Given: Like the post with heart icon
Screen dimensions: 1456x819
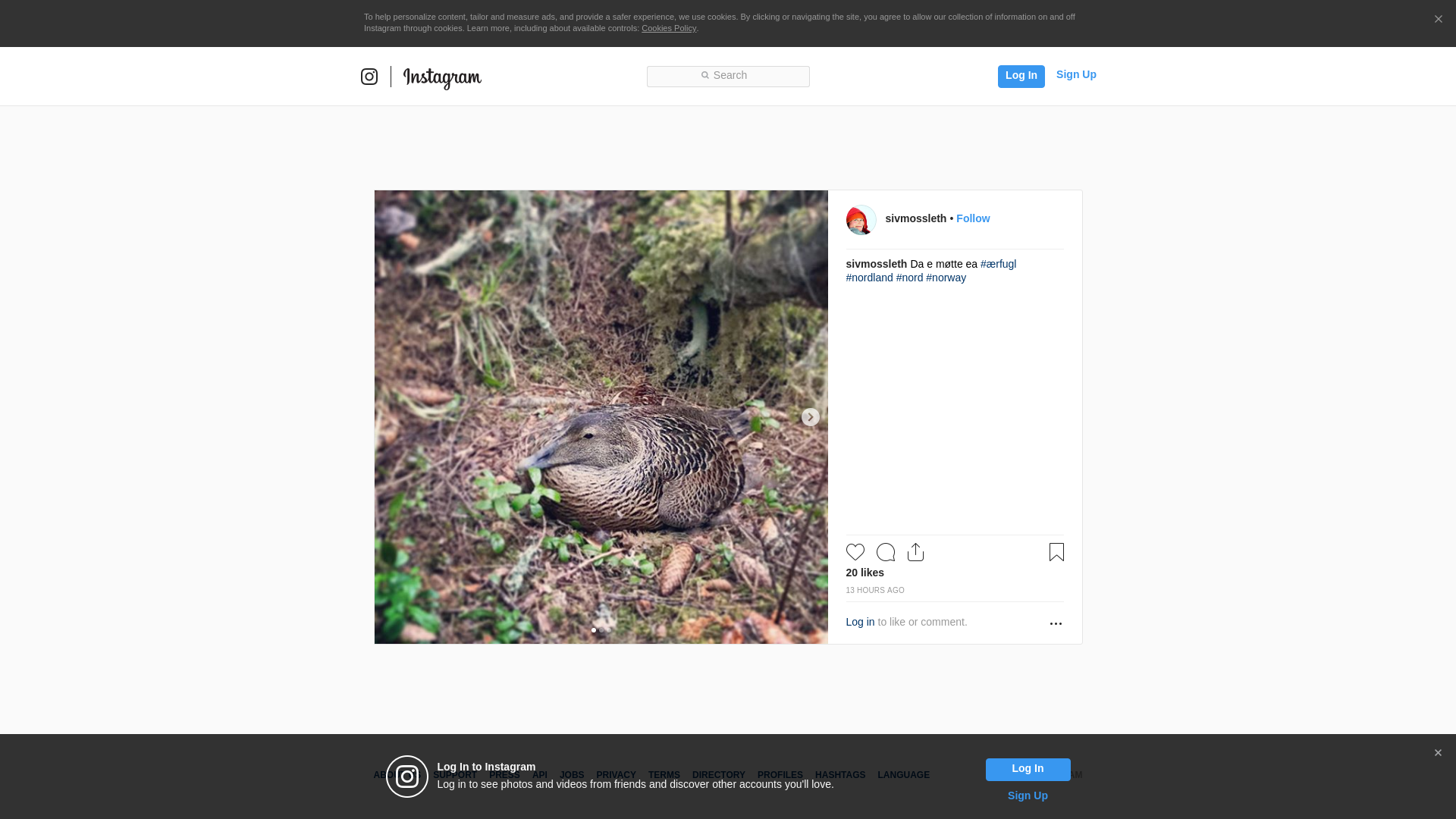Looking at the screenshot, I should click(855, 552).
